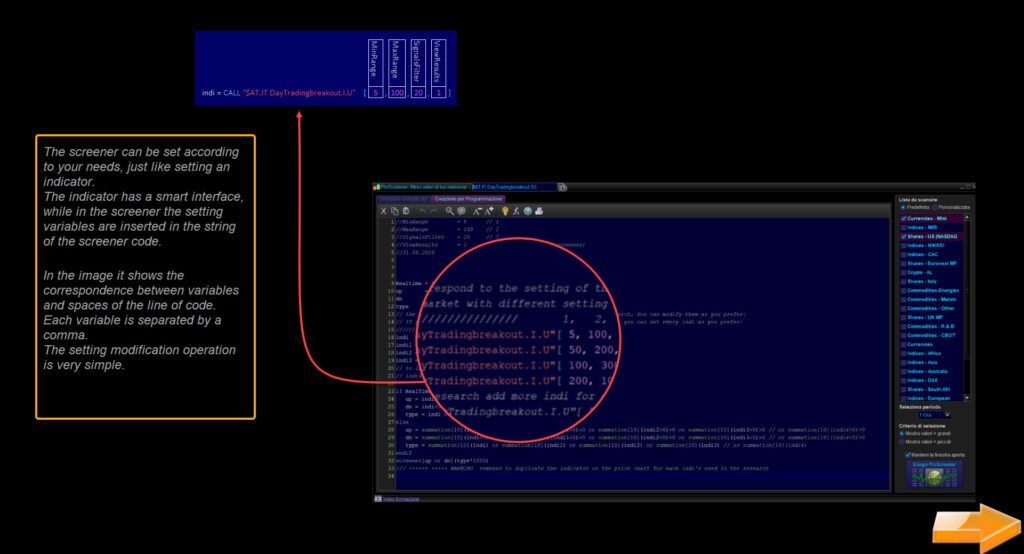Click the blue circular help icon
This screenshot has width=1024, height=554.
pyautogui.click(x=528, y=211)
